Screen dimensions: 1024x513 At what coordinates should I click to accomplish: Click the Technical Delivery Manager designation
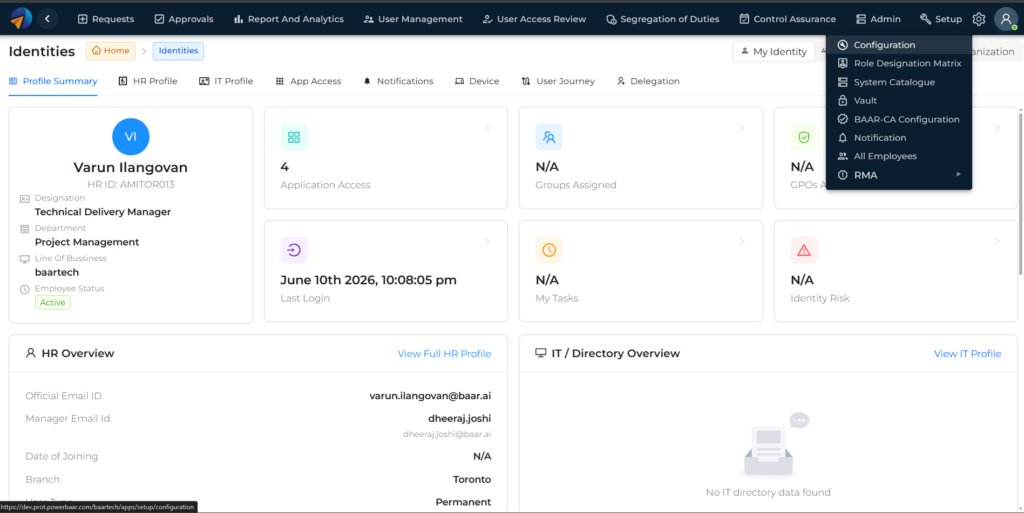tap(103, 212)
